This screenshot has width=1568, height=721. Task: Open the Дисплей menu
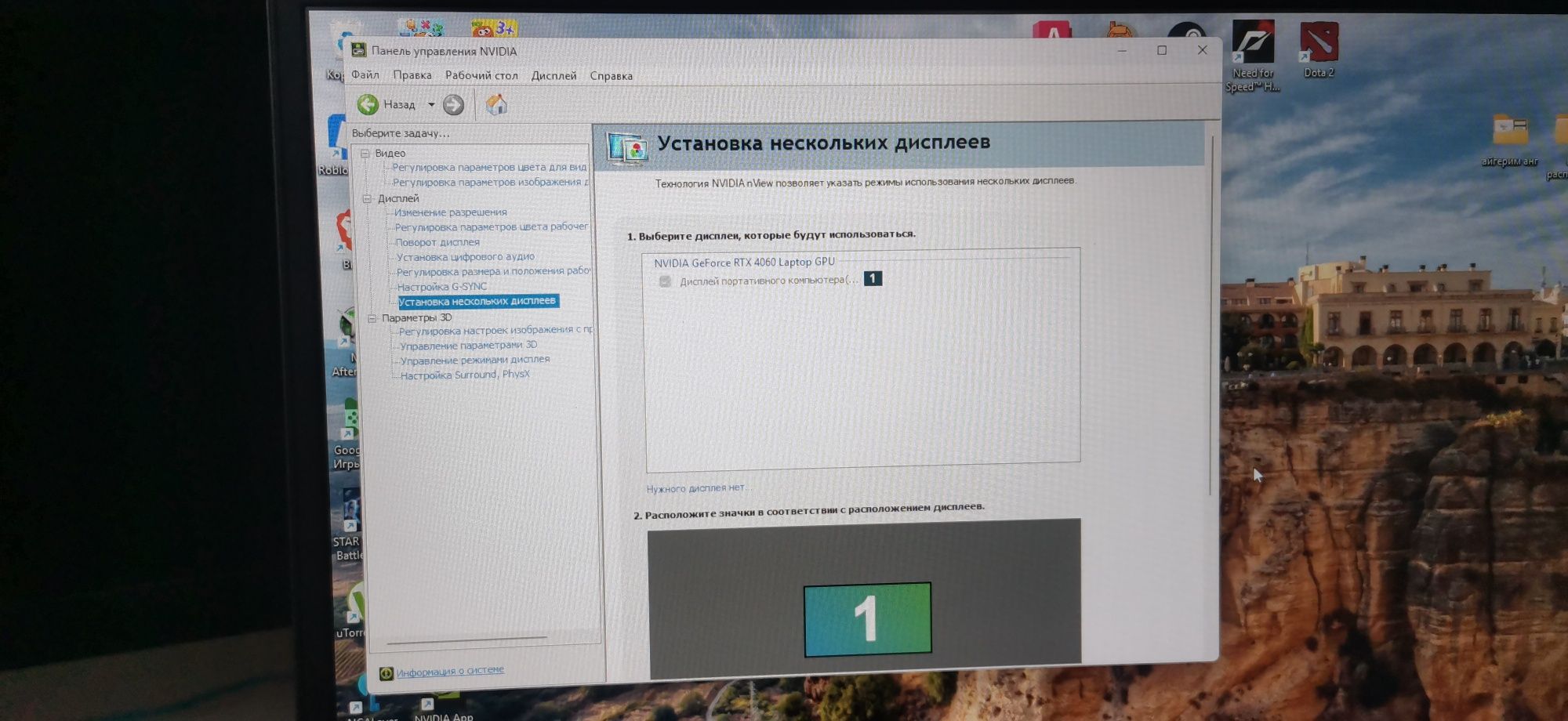(554, 75)
